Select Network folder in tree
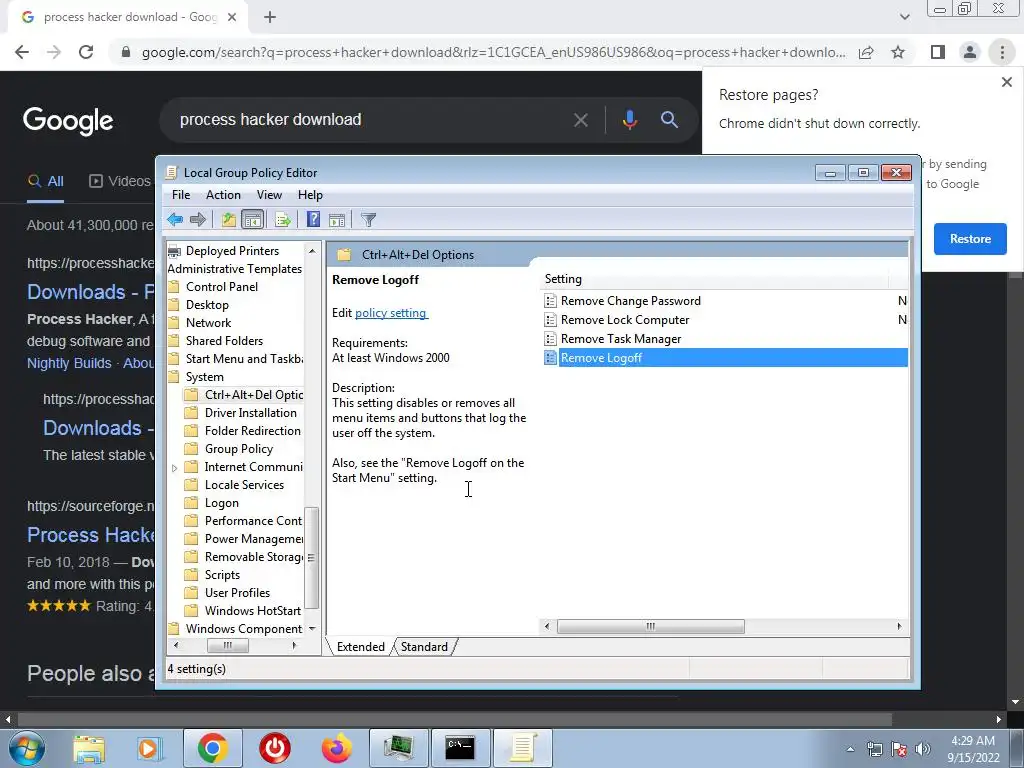 208,323
